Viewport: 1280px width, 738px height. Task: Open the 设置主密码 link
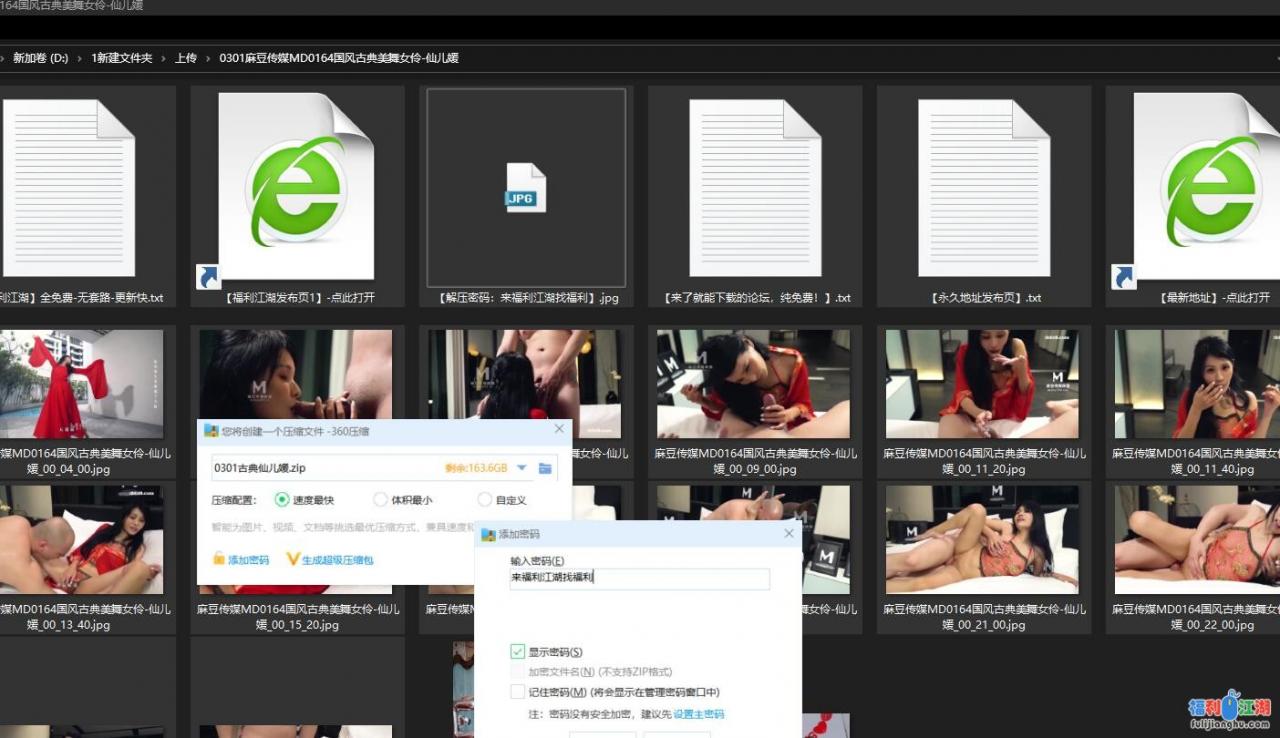(699, 715)
